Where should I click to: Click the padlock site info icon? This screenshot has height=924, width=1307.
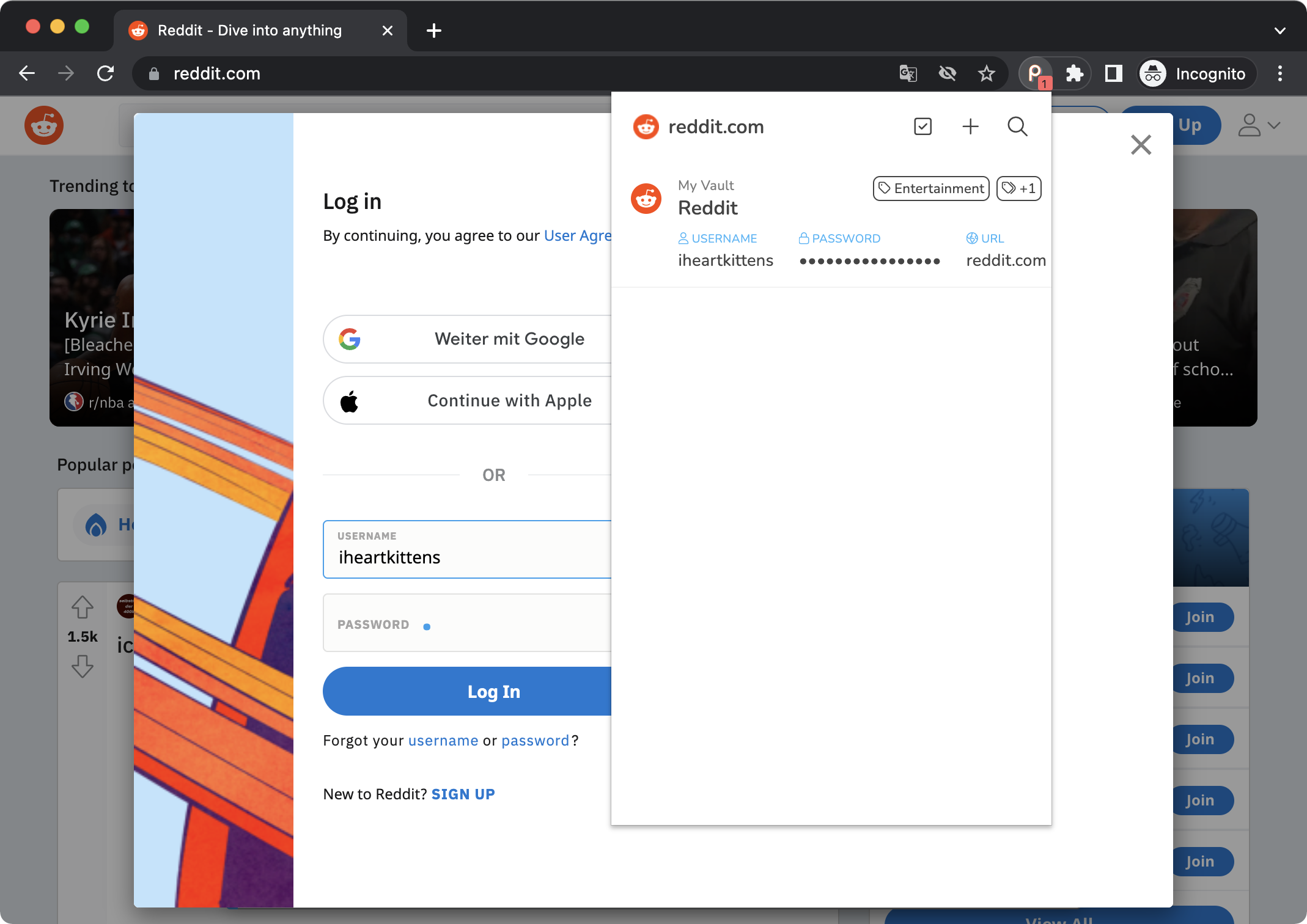pos(154,73)
